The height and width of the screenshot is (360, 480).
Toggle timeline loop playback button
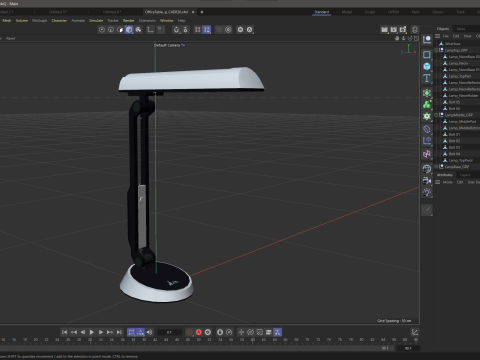(131, 332)
